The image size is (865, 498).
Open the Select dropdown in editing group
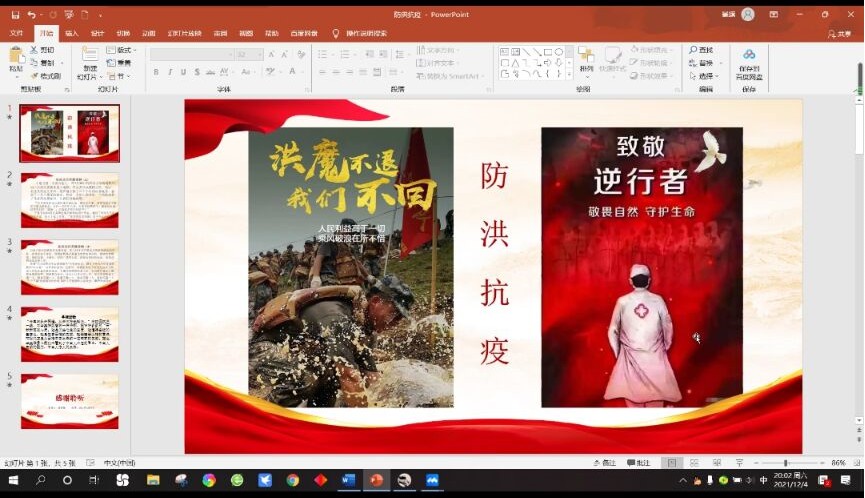click(x=704, y=76)
